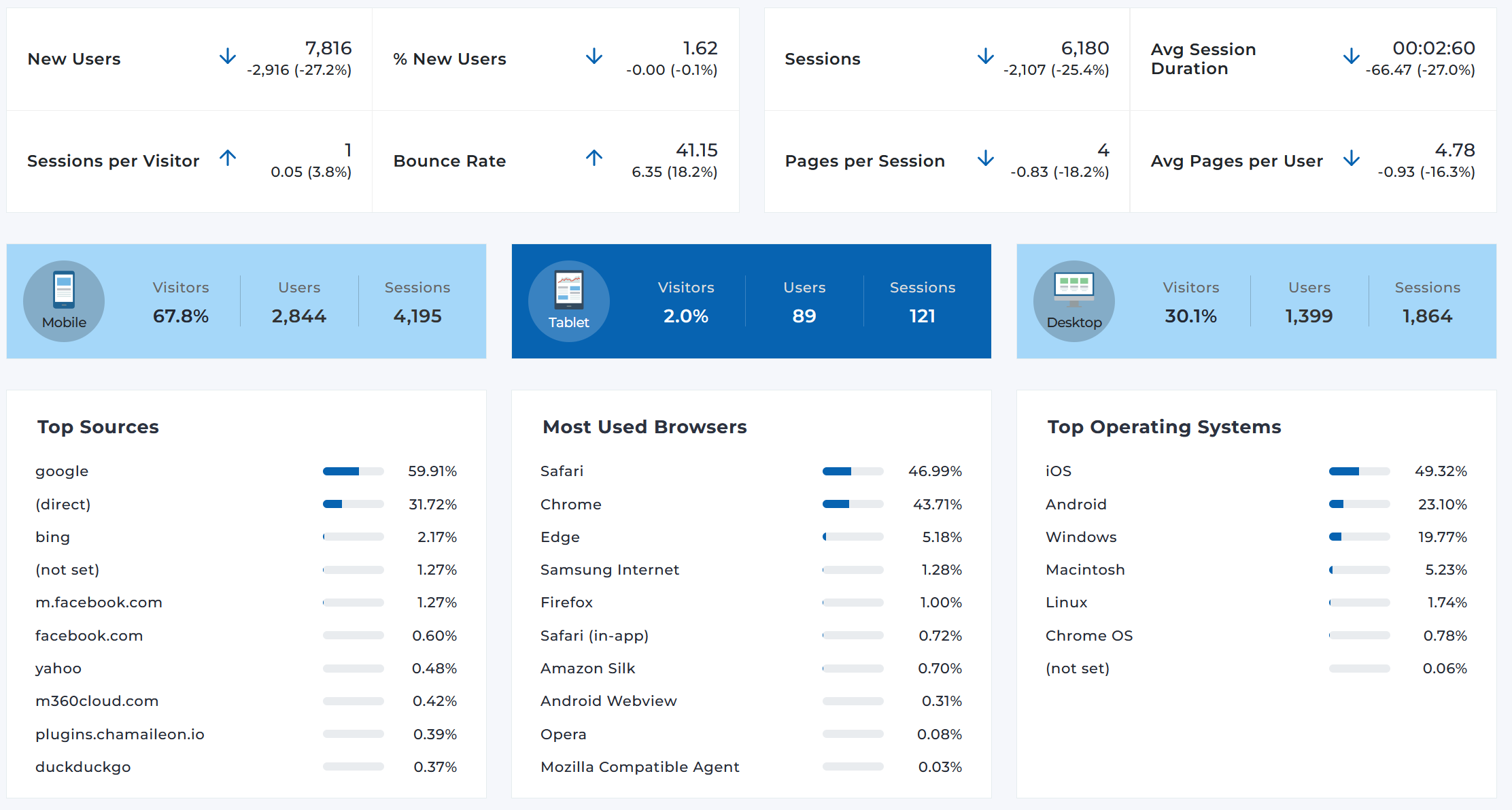Image resolution: width=1512 pixels, height=810 pixels.
Task: Click the downward arrow beside New Users
Action: pyautogui.click(x=228, y=57)
